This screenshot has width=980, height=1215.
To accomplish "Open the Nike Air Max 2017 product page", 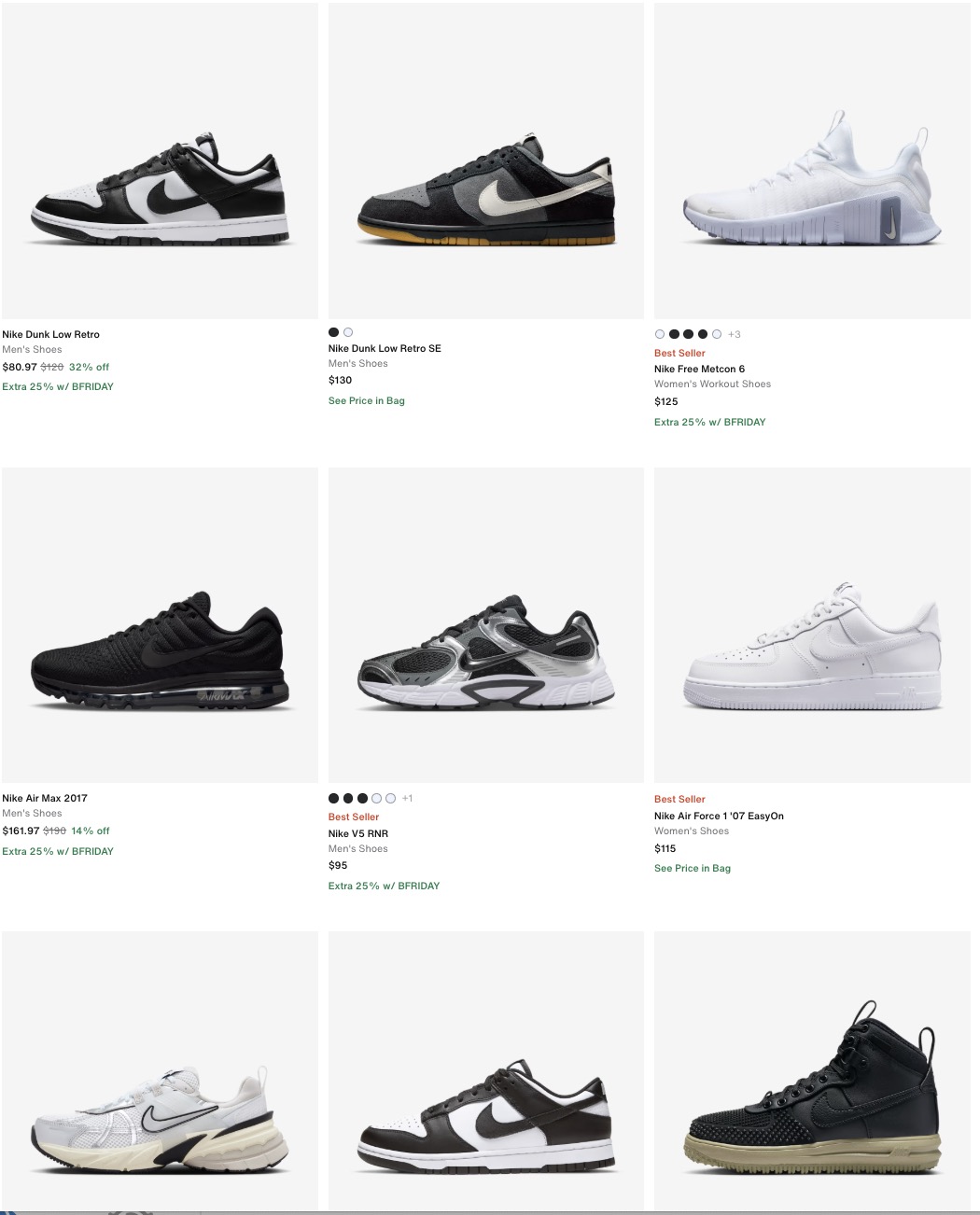I will [45, 798].
